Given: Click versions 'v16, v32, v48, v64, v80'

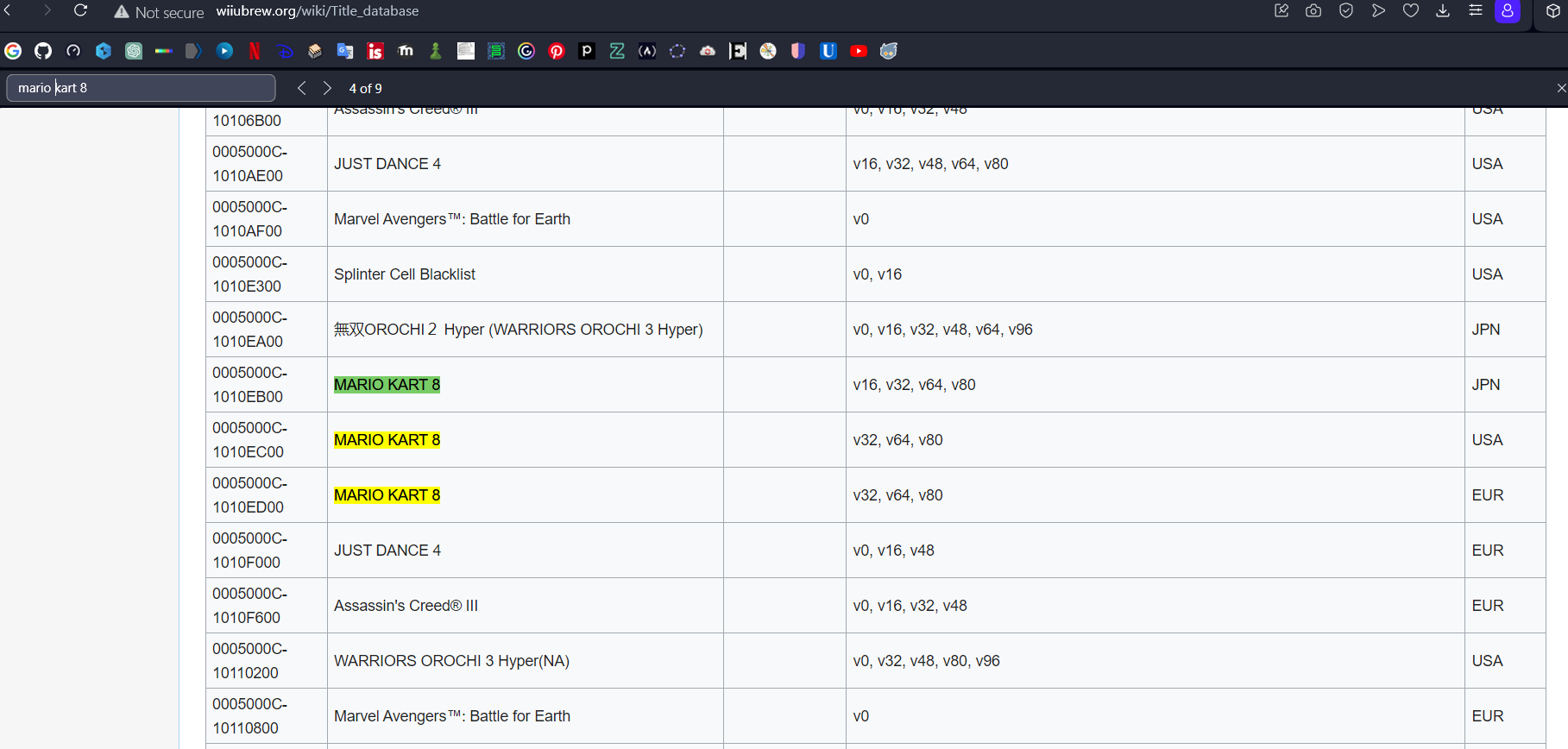Looking at the screenshot, I should [x=930, y=164].
